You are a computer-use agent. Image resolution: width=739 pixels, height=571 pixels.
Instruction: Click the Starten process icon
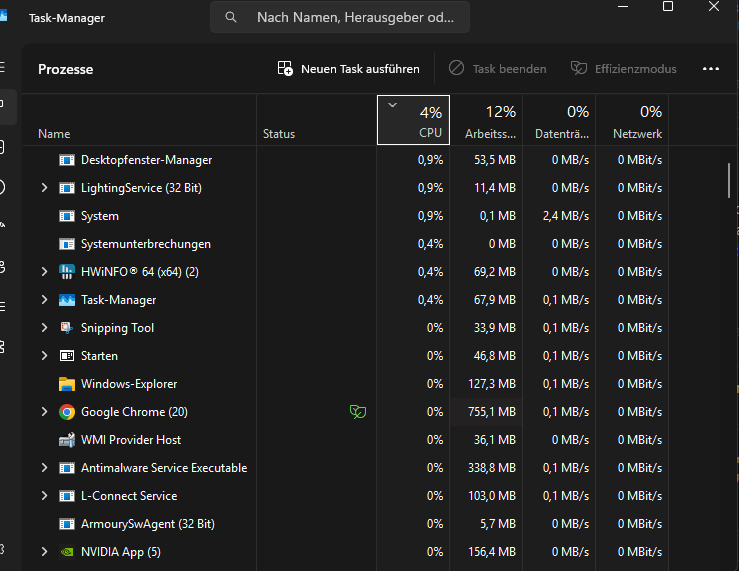pyautogui.click(x=66, y=356)
